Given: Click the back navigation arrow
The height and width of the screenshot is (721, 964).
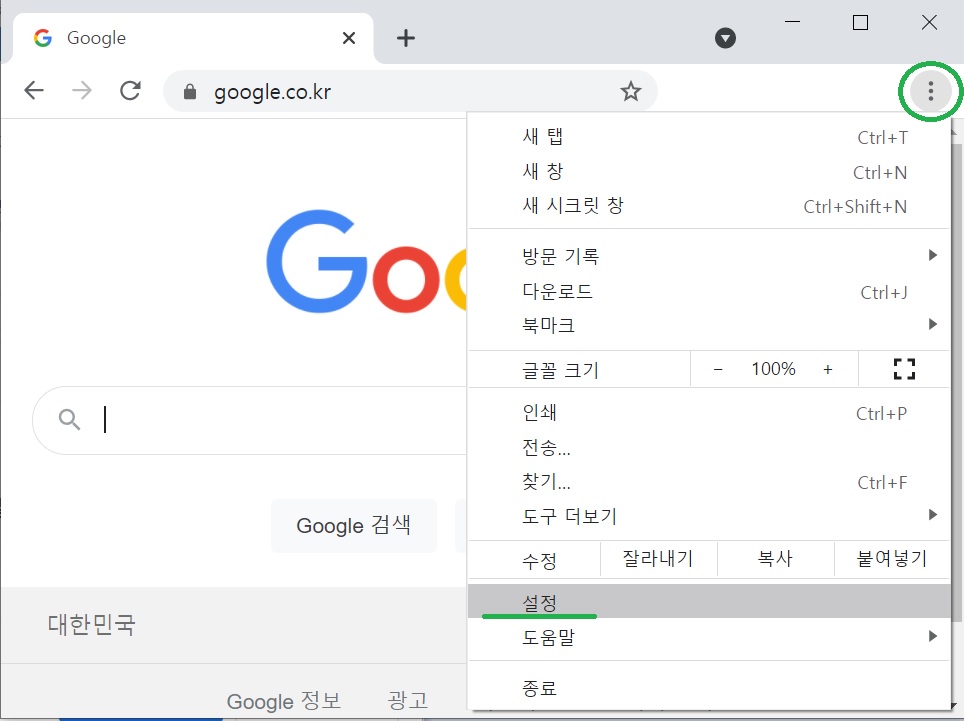Looking at the screenshot, I should (x=34, y=91).
